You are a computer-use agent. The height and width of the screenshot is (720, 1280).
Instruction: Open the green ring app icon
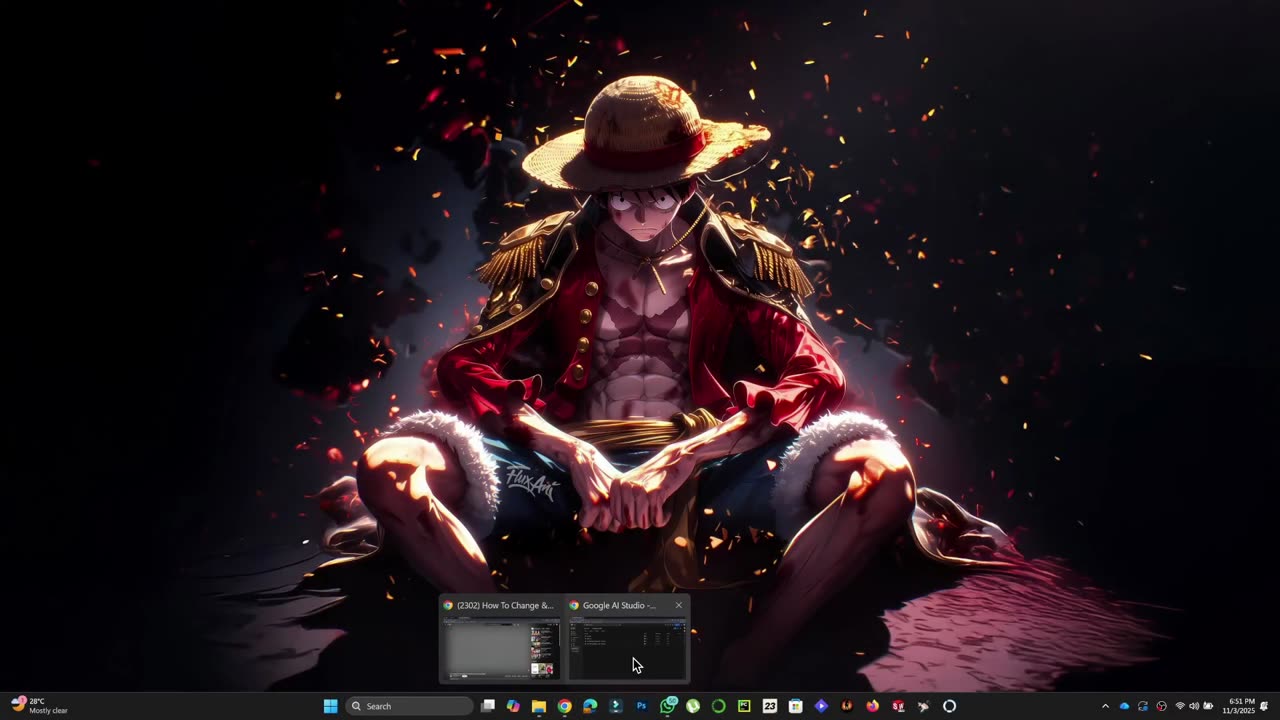pos(718,706)
